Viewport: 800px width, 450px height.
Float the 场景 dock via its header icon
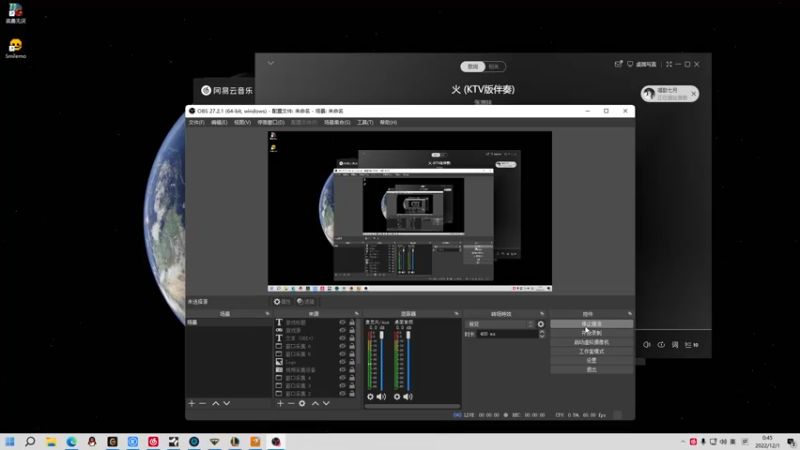pos(267,314)
